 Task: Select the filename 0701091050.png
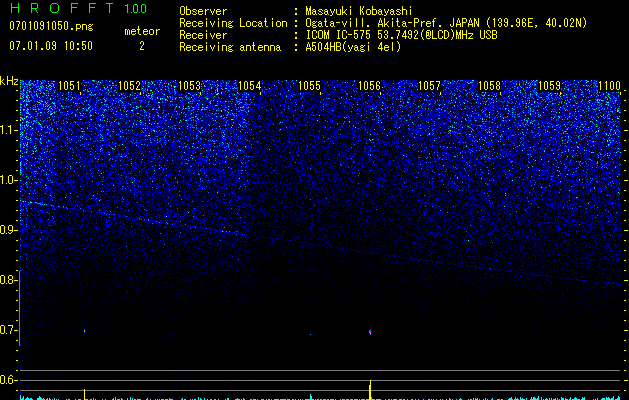click(x=51, y=26)
